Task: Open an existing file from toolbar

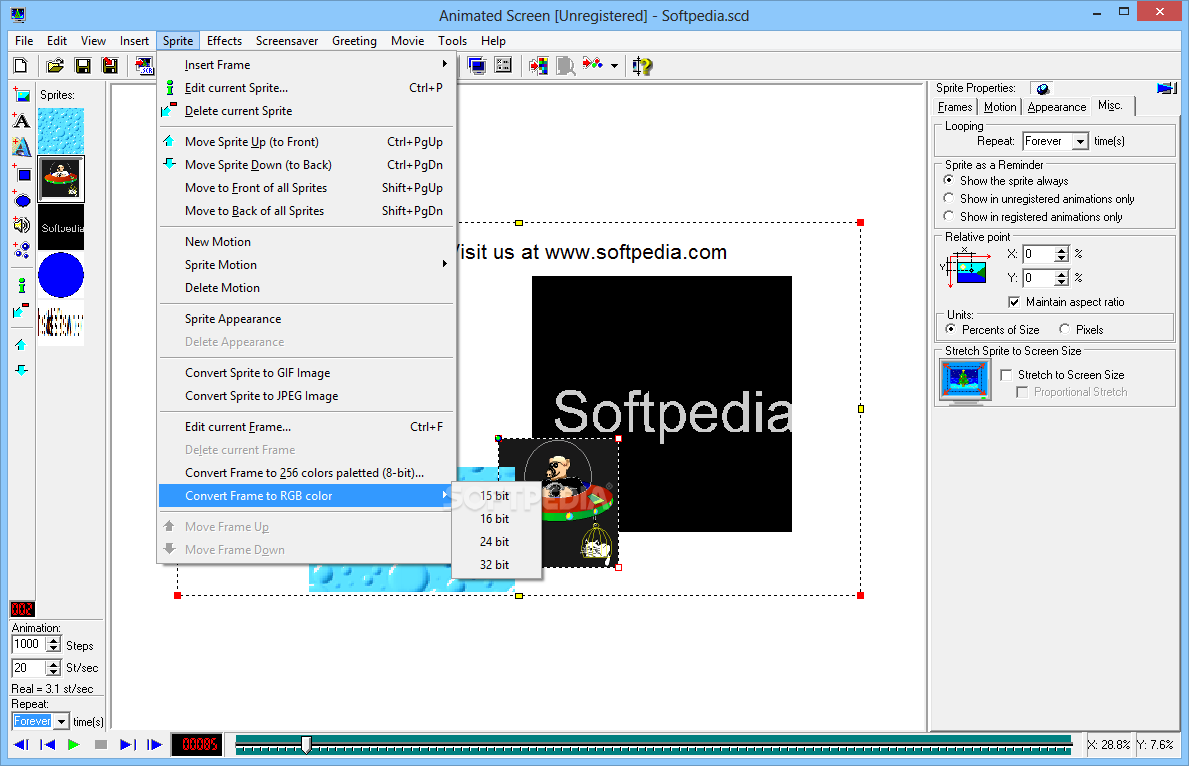Action: click(x=55, y=66)
